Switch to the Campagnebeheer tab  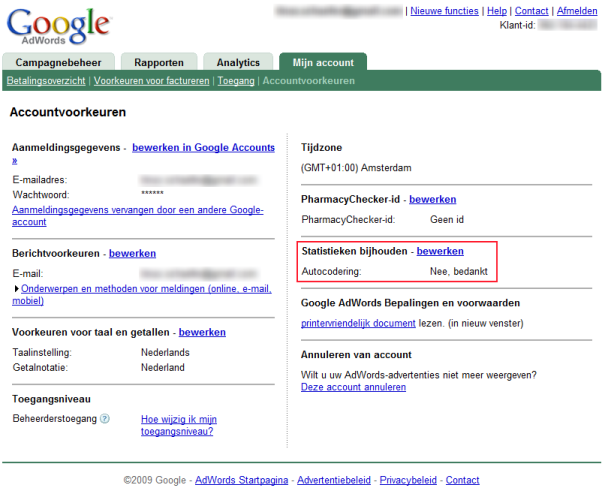58,62
